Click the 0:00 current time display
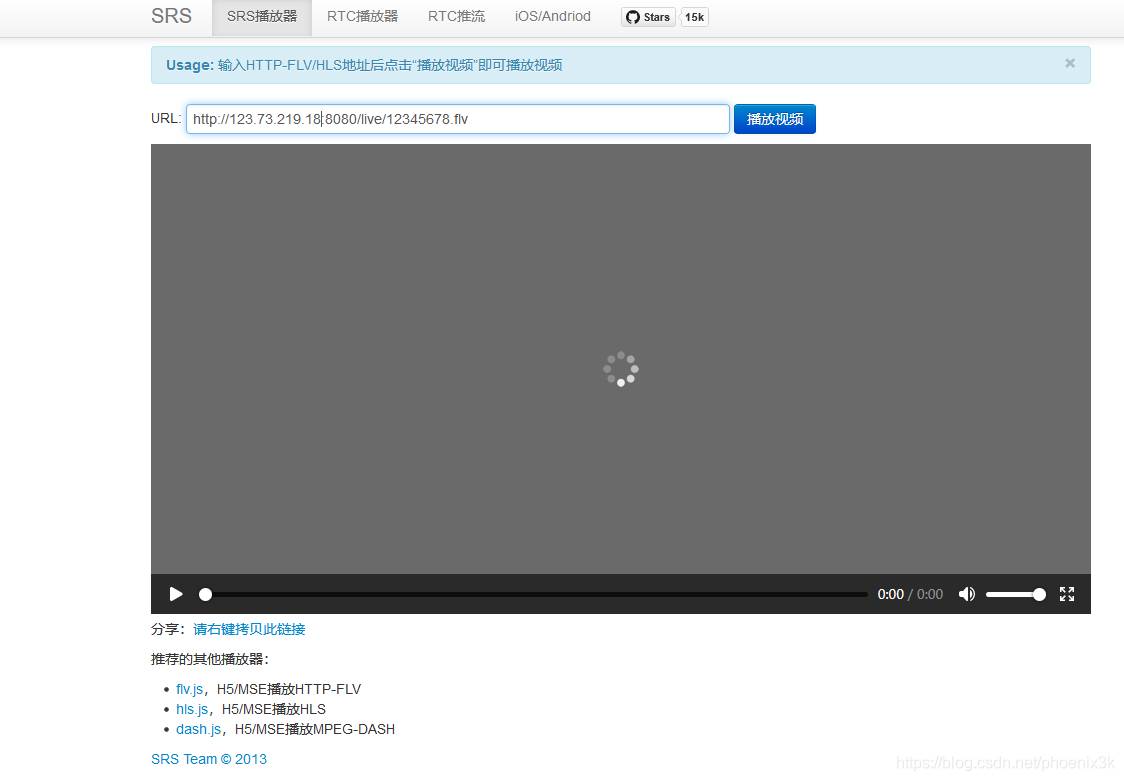Screen dimensions: 1124x781 coord(890,594)
